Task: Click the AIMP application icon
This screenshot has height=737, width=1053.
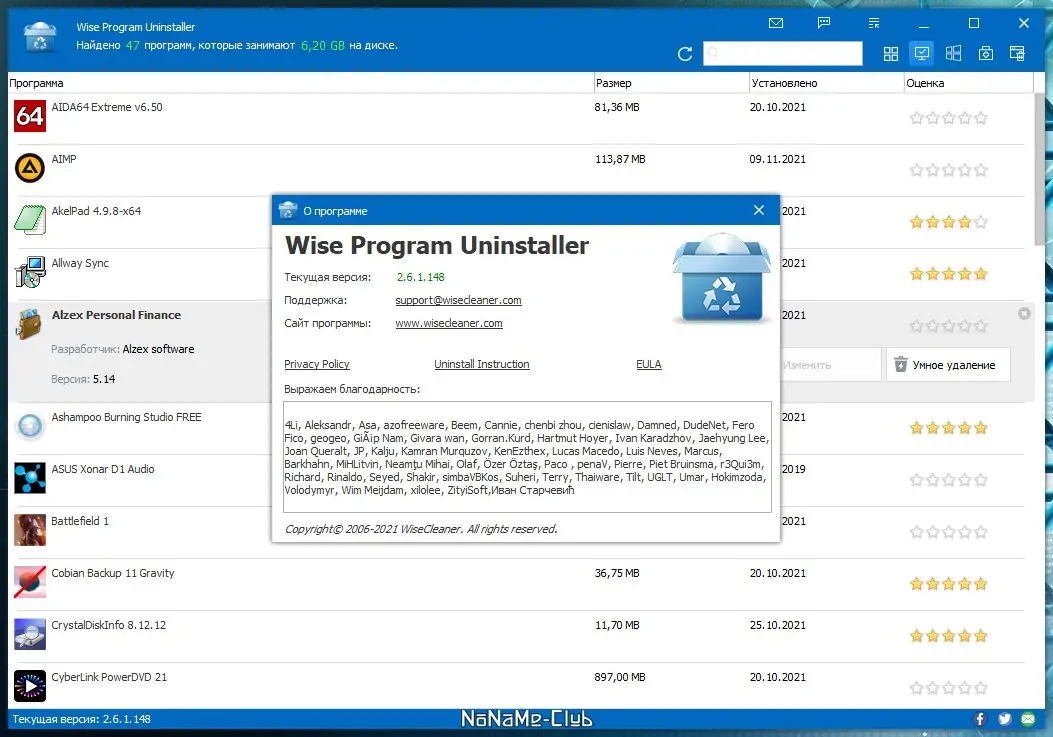Action: coord(29,167)
